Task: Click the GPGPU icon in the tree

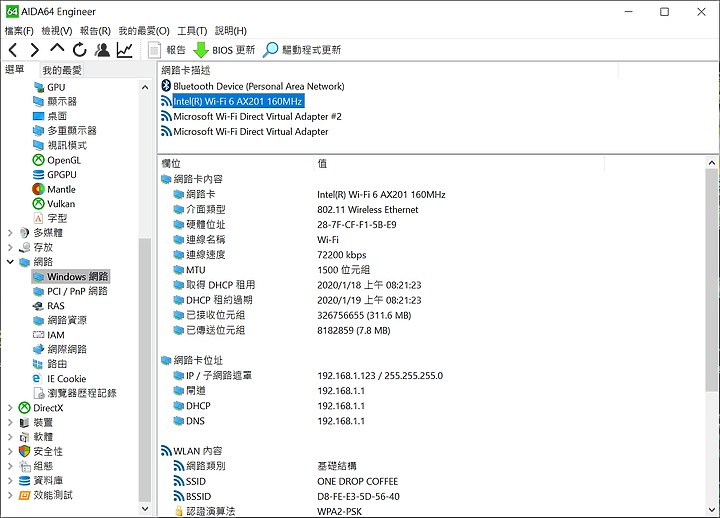Action: click(39, 175)
